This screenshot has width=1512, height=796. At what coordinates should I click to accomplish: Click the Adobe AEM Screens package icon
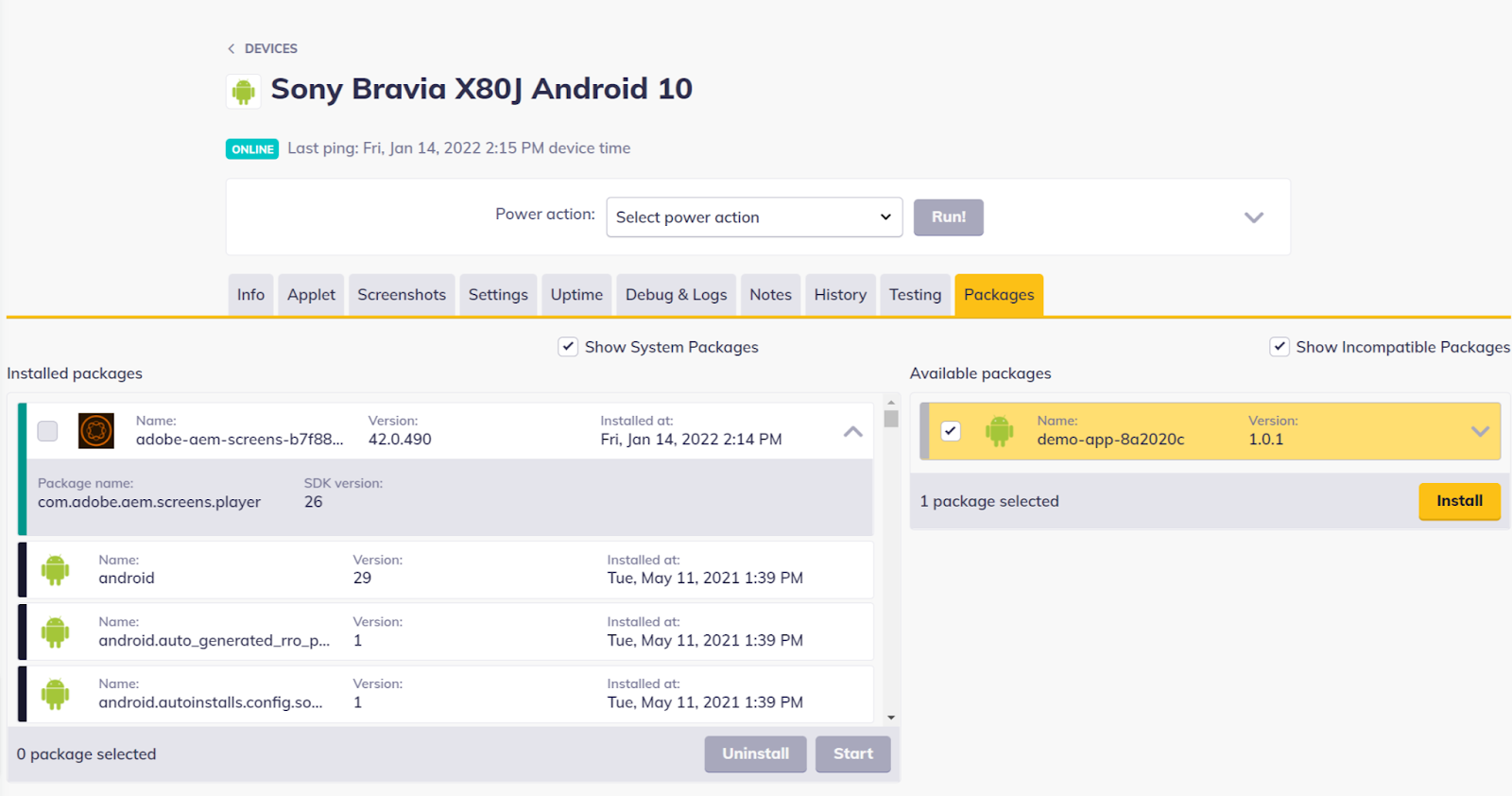(x=95, y=431)
